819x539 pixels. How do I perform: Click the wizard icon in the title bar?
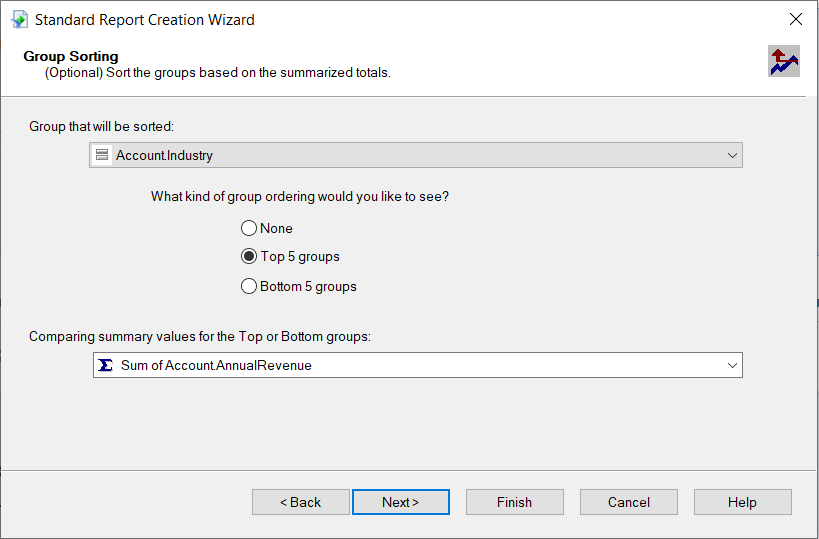click(19, 19)
